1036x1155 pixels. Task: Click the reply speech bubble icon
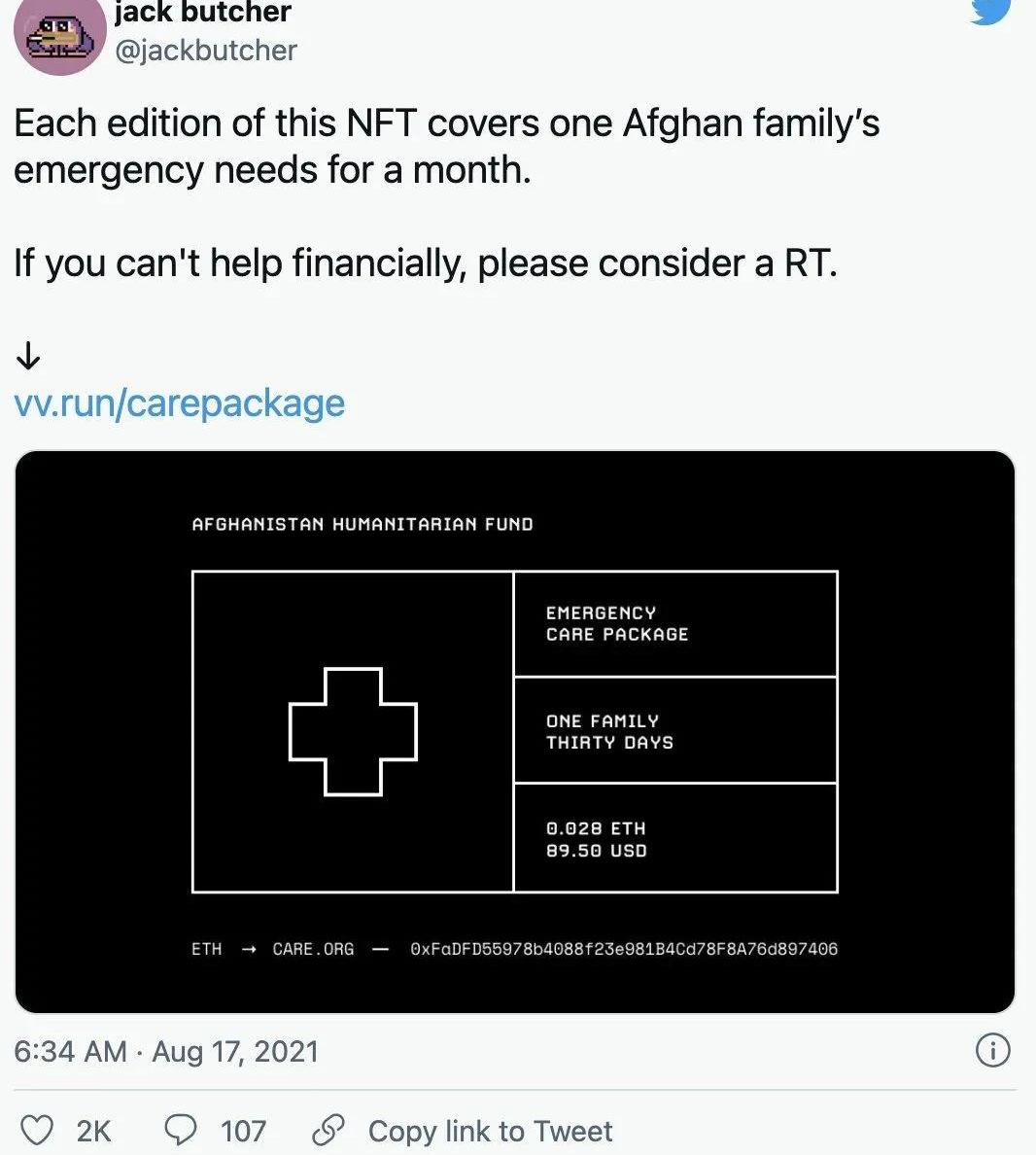[181, 1130]
